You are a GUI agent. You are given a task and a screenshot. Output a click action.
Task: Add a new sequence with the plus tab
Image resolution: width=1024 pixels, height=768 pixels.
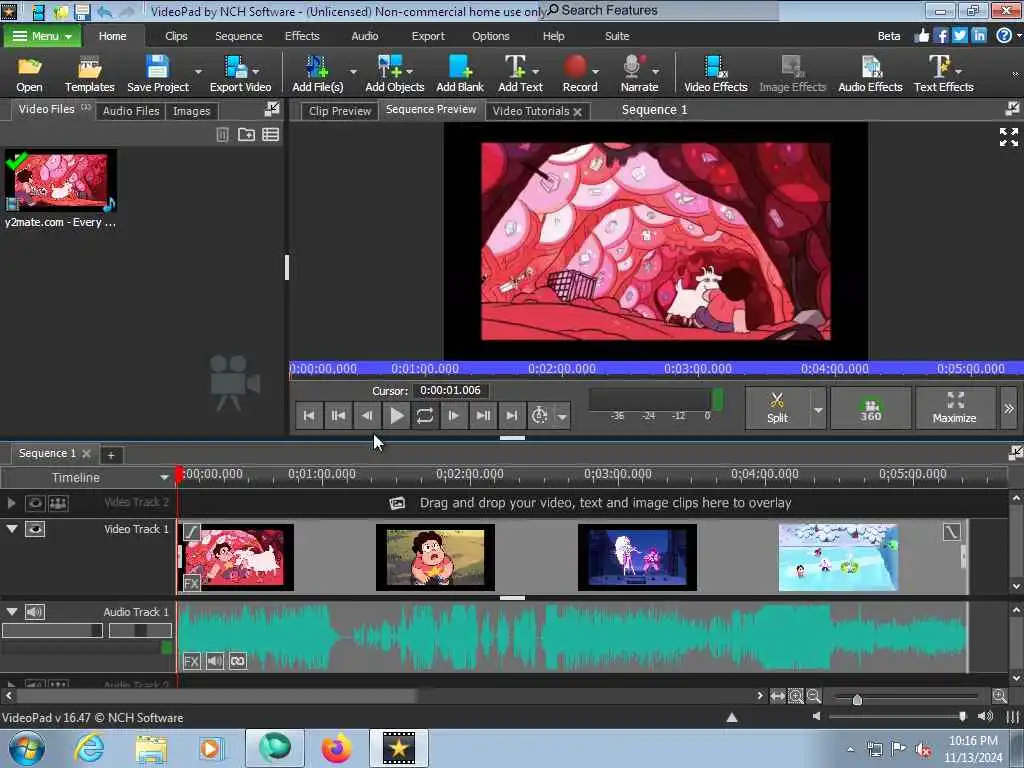[x=111, y=455]
